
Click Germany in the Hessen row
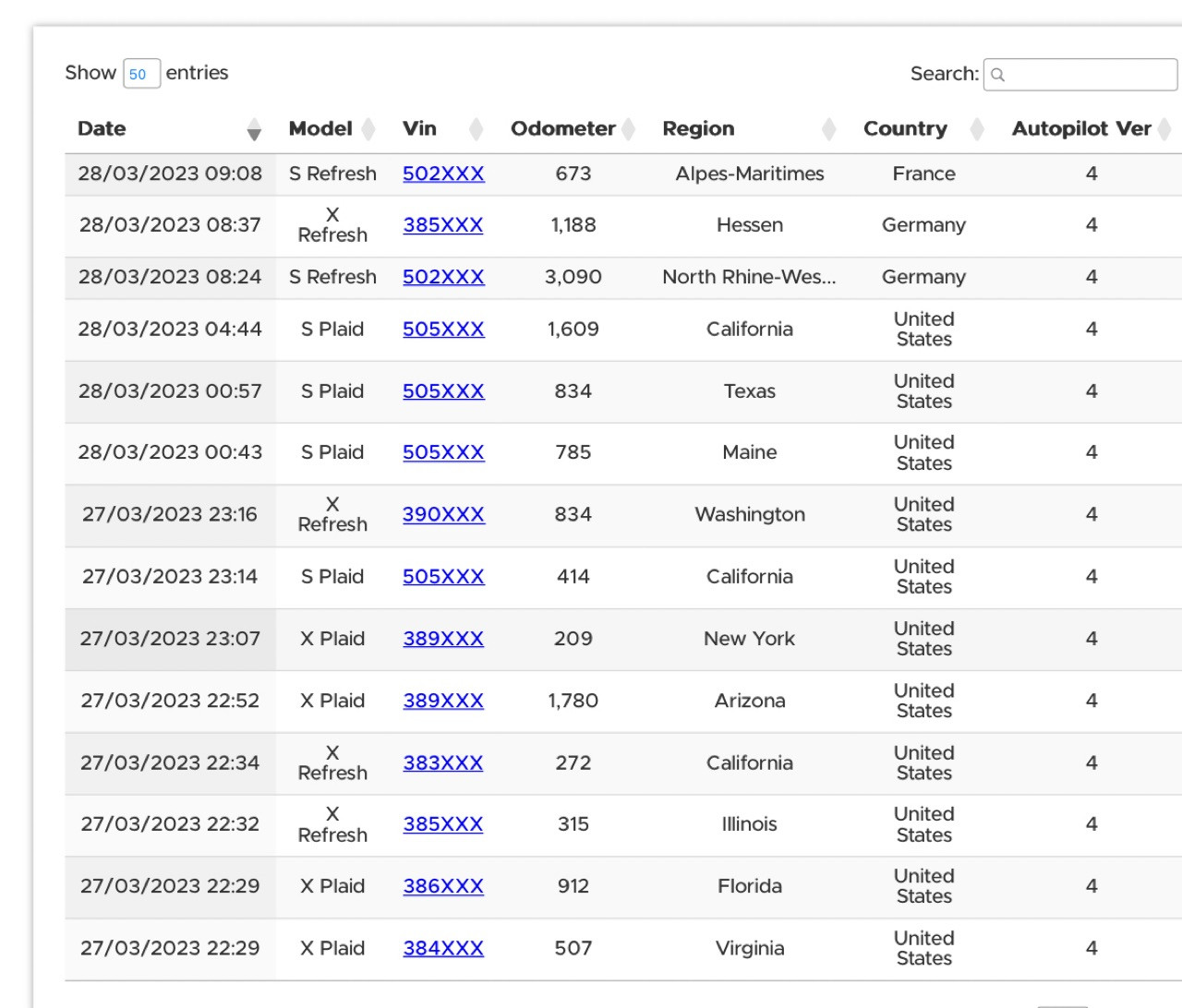point(924,225)
